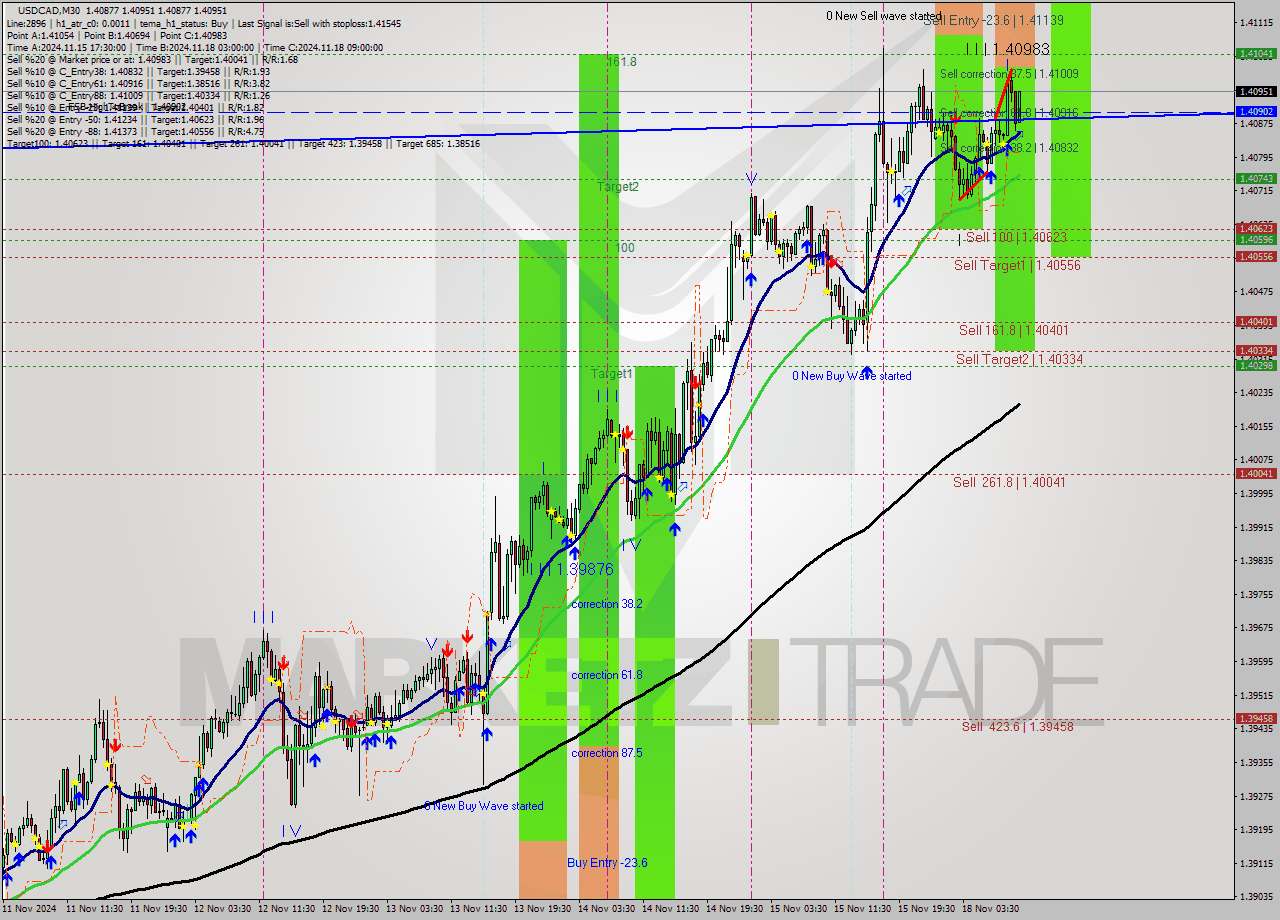Click the red 1.40041 price tag
The width and height of the screenshot is (1280, 920).
[x=1256, y=474]
